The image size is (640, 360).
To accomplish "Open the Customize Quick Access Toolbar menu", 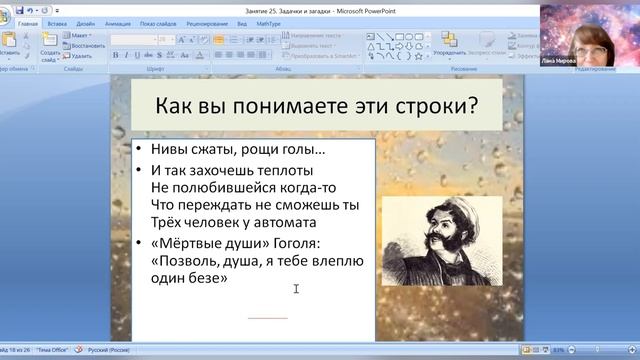I will coord(57,11).
